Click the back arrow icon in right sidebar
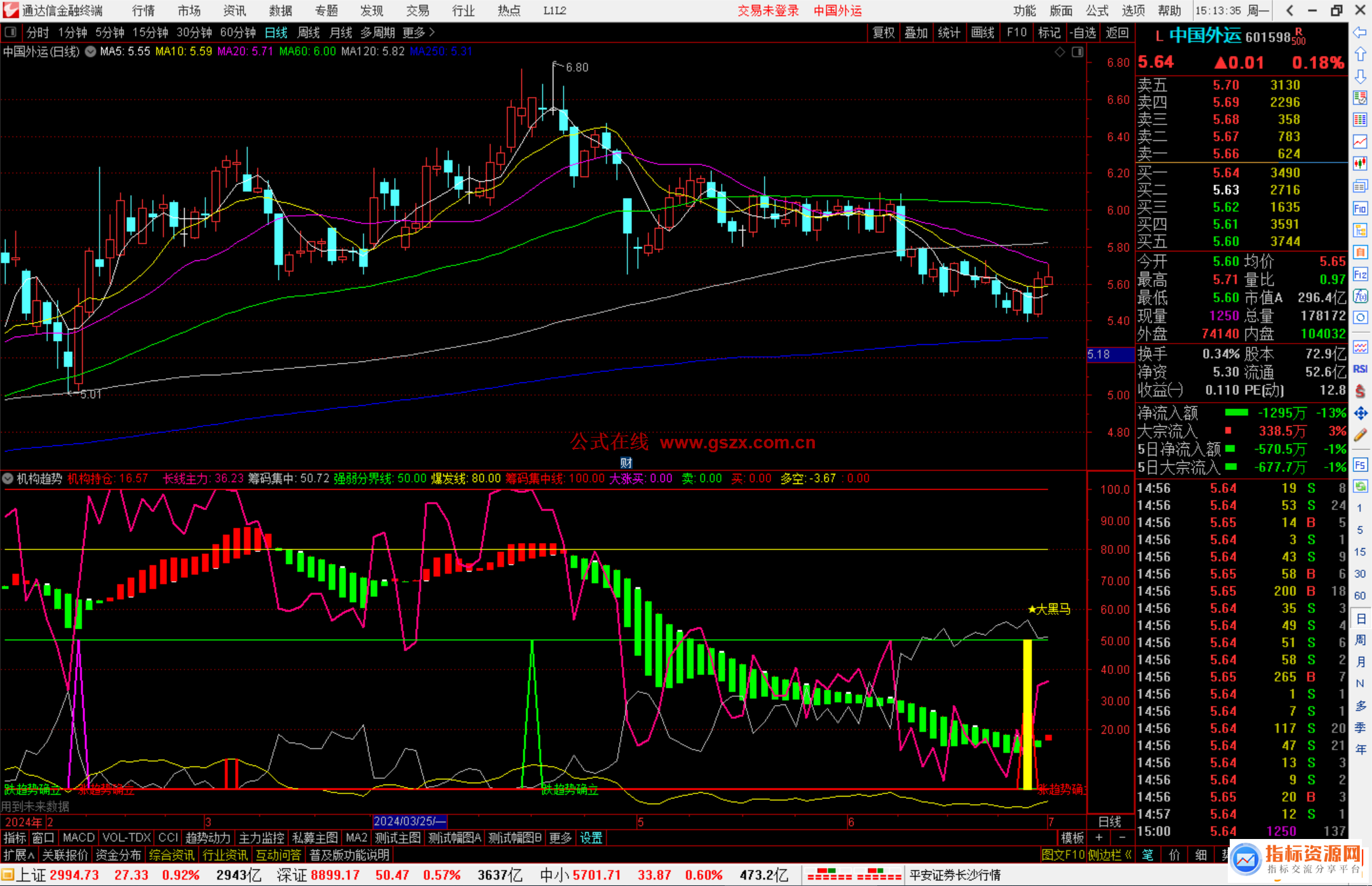 click(x=1360, y=32)
